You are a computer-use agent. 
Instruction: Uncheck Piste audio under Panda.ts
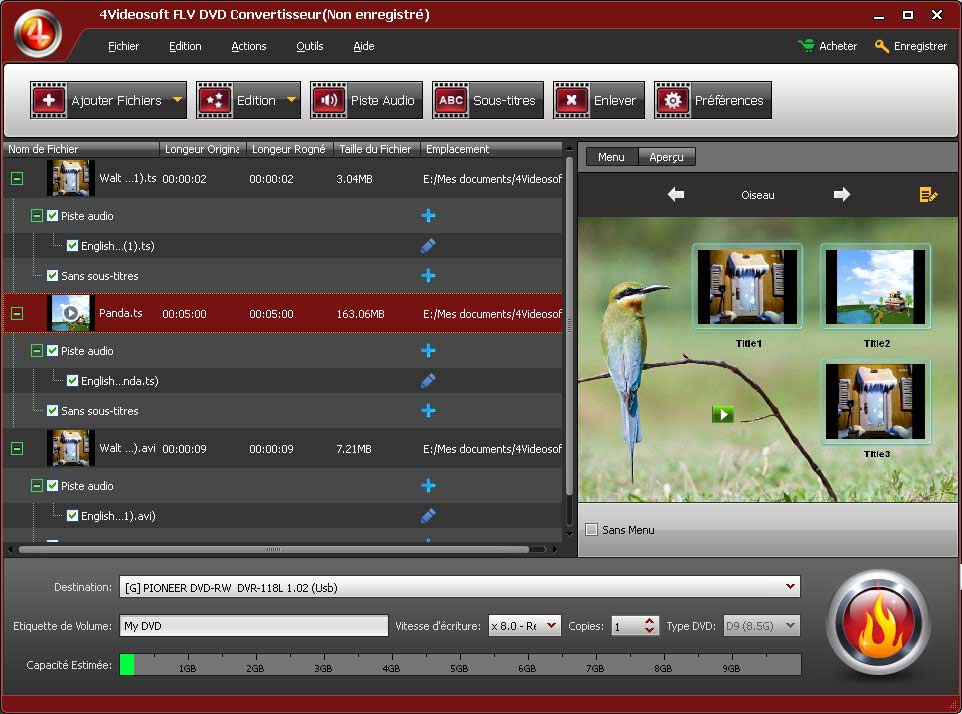click(53, 351)
